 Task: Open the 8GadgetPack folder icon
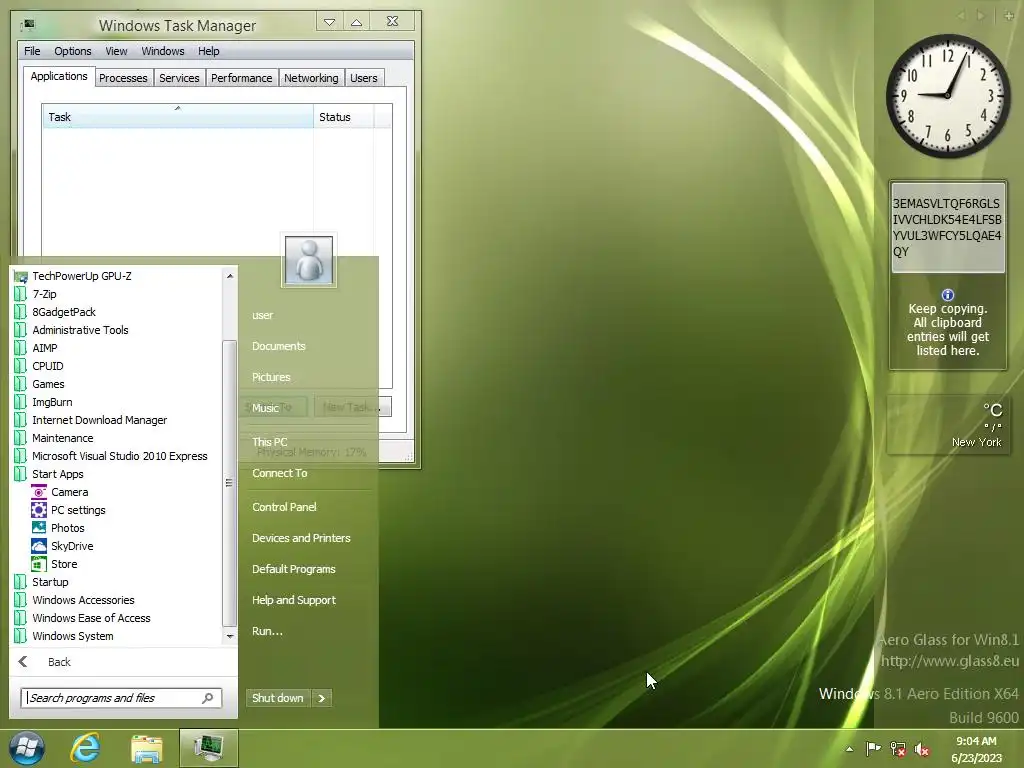tap(21, 312)
